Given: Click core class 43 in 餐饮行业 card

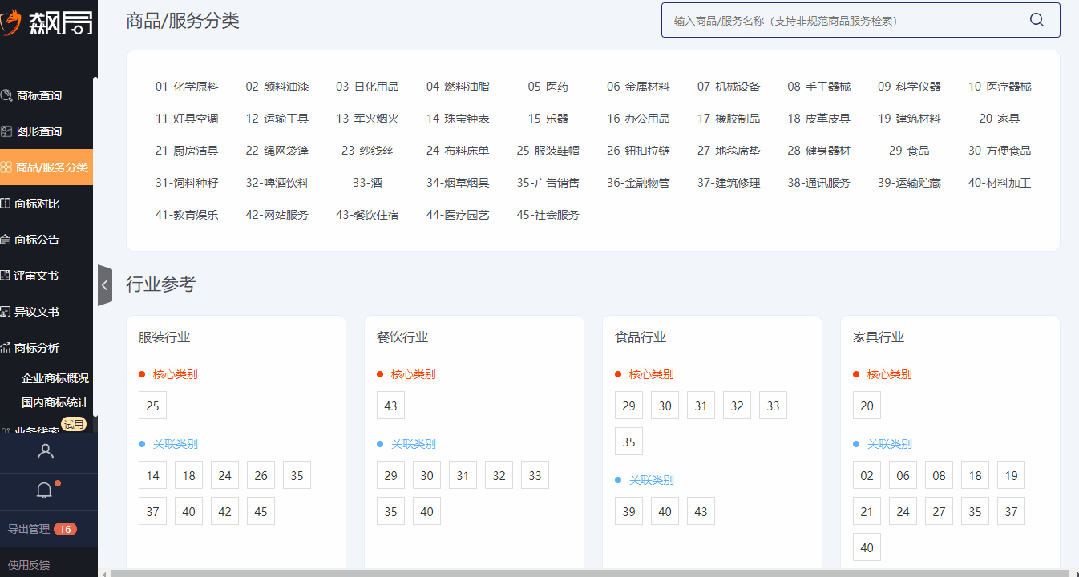Looking at the screenshot, I should (391, 406).
